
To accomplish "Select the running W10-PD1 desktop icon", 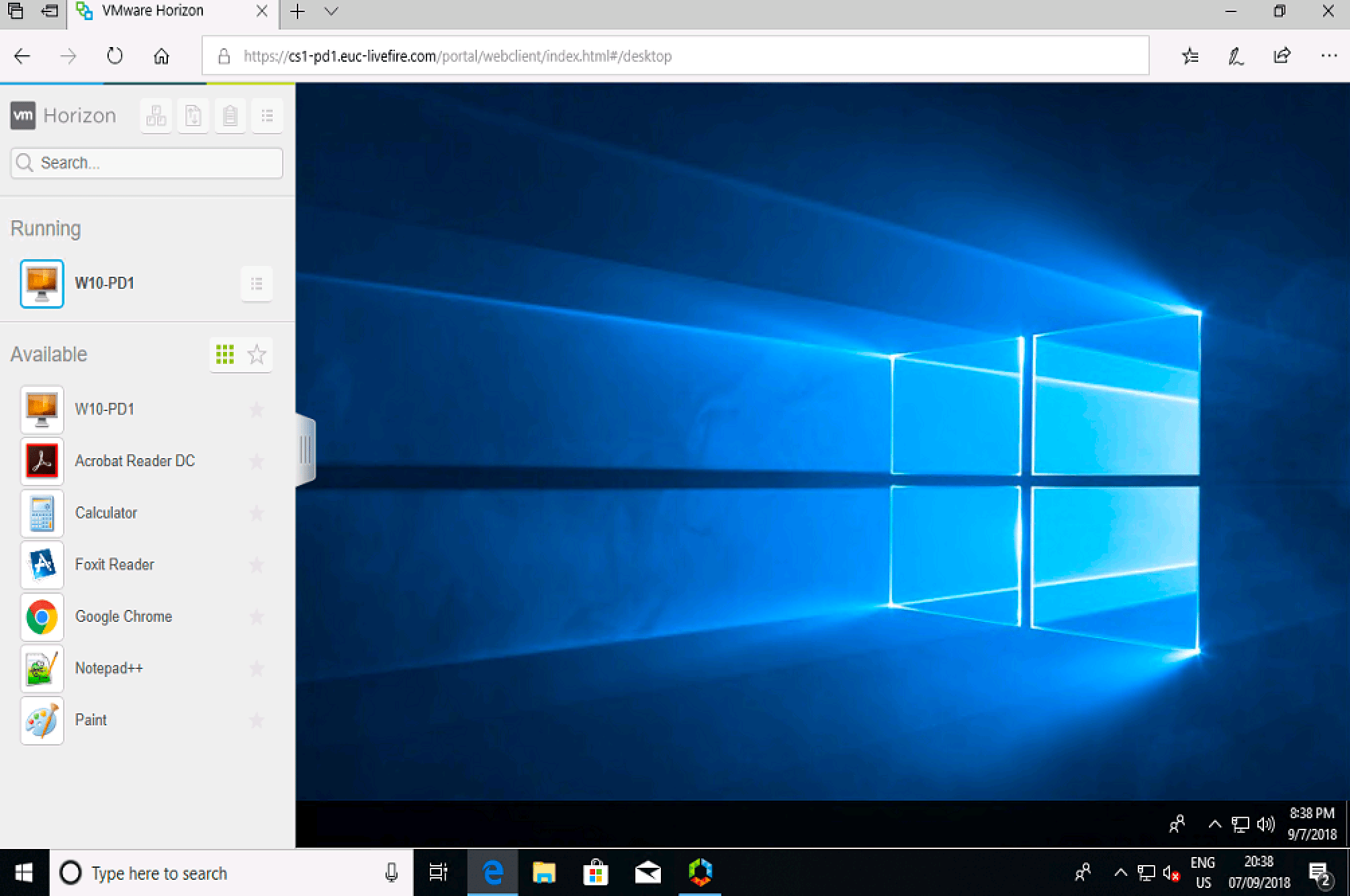I will (42, 283).
